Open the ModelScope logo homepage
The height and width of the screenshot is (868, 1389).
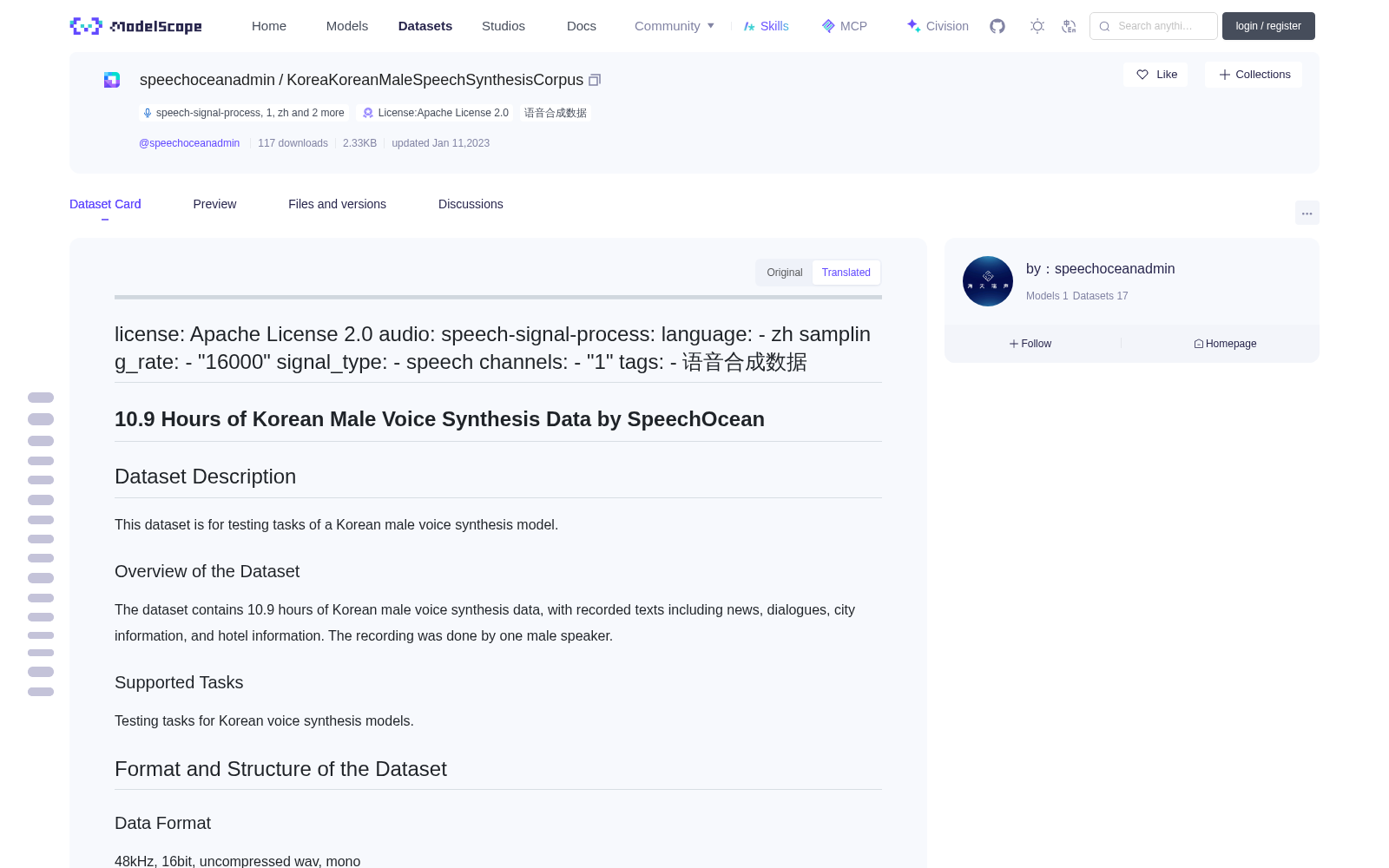coord(136,26)
